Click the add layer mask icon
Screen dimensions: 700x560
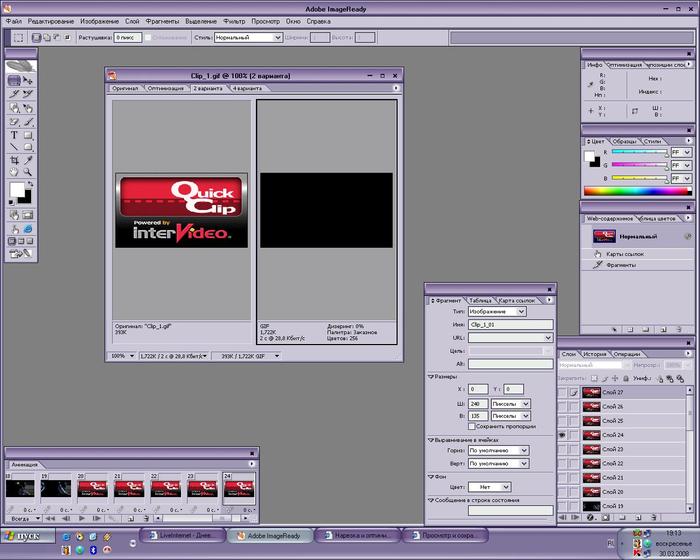[606, 518]
